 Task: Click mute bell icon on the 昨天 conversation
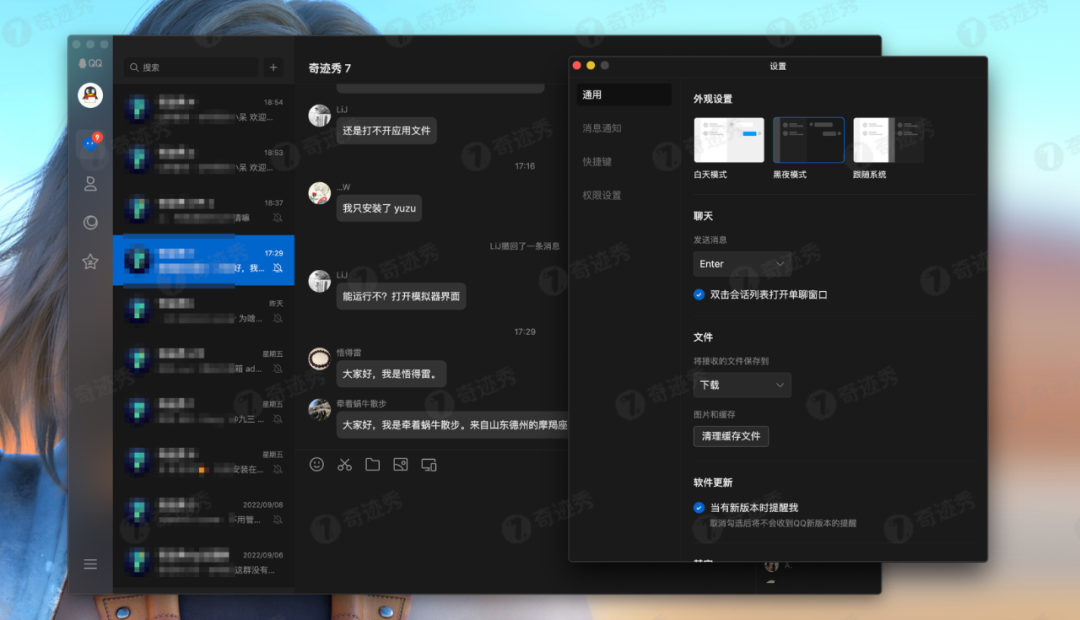click(278, 318)
